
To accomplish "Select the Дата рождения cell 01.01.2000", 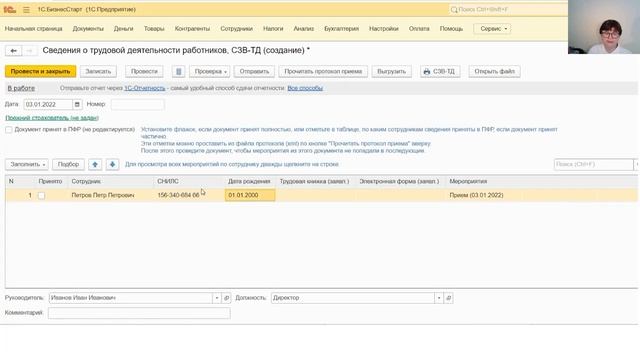I will (x=250, y=196).
